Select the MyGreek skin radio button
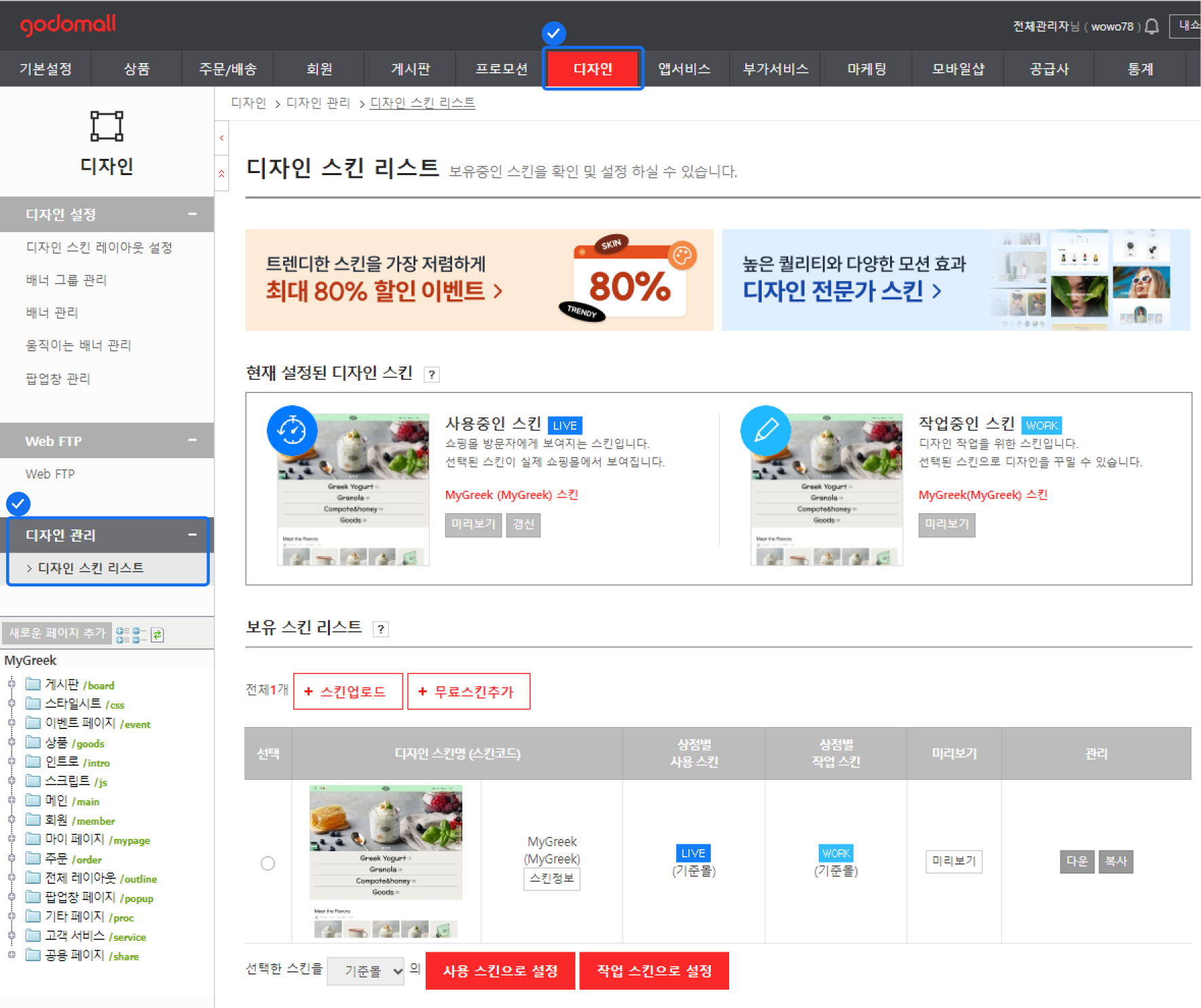Screen dimensions: 1201x1008 coord(268,863)
